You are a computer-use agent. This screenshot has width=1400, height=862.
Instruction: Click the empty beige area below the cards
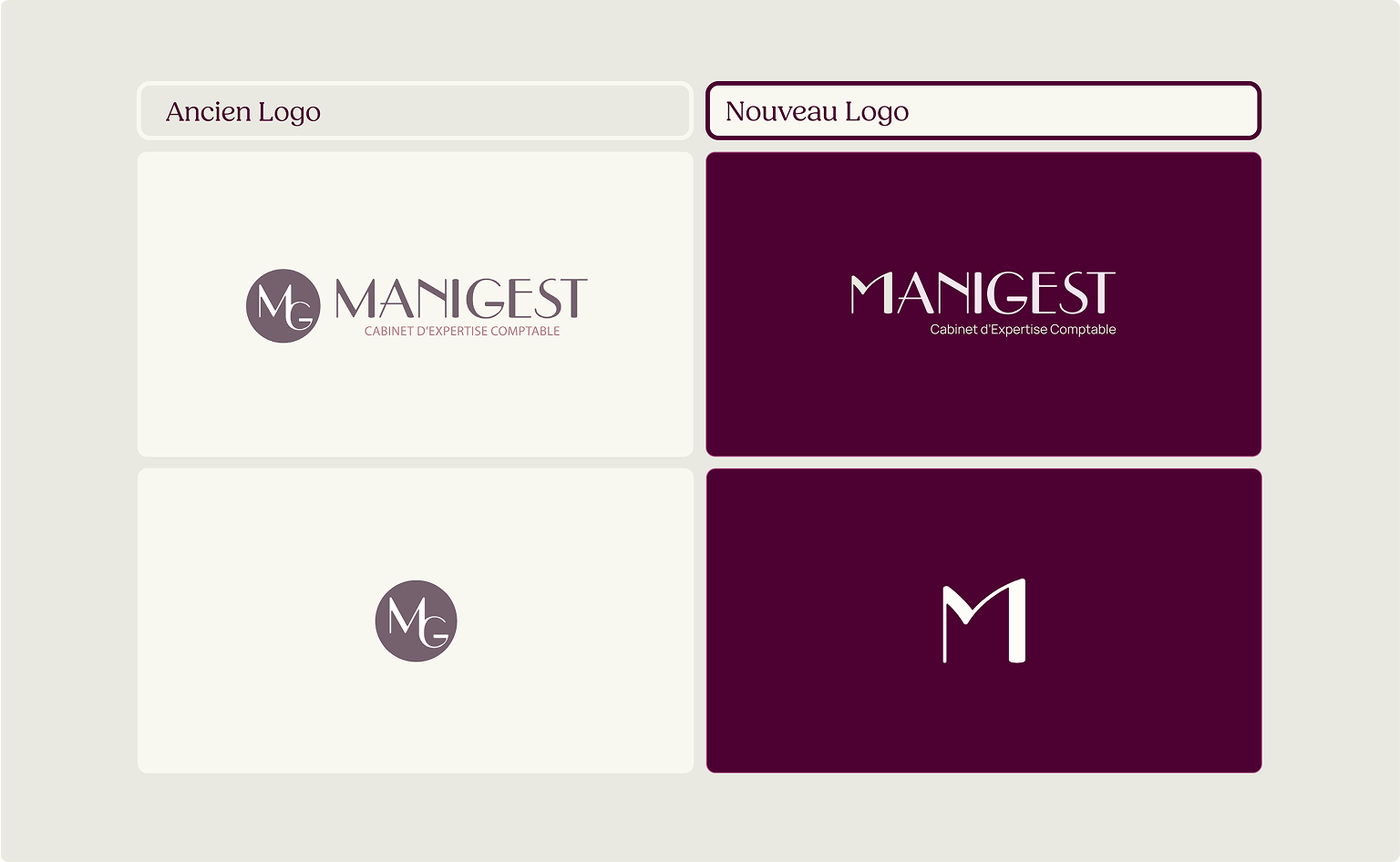click(x=700, y=817)
